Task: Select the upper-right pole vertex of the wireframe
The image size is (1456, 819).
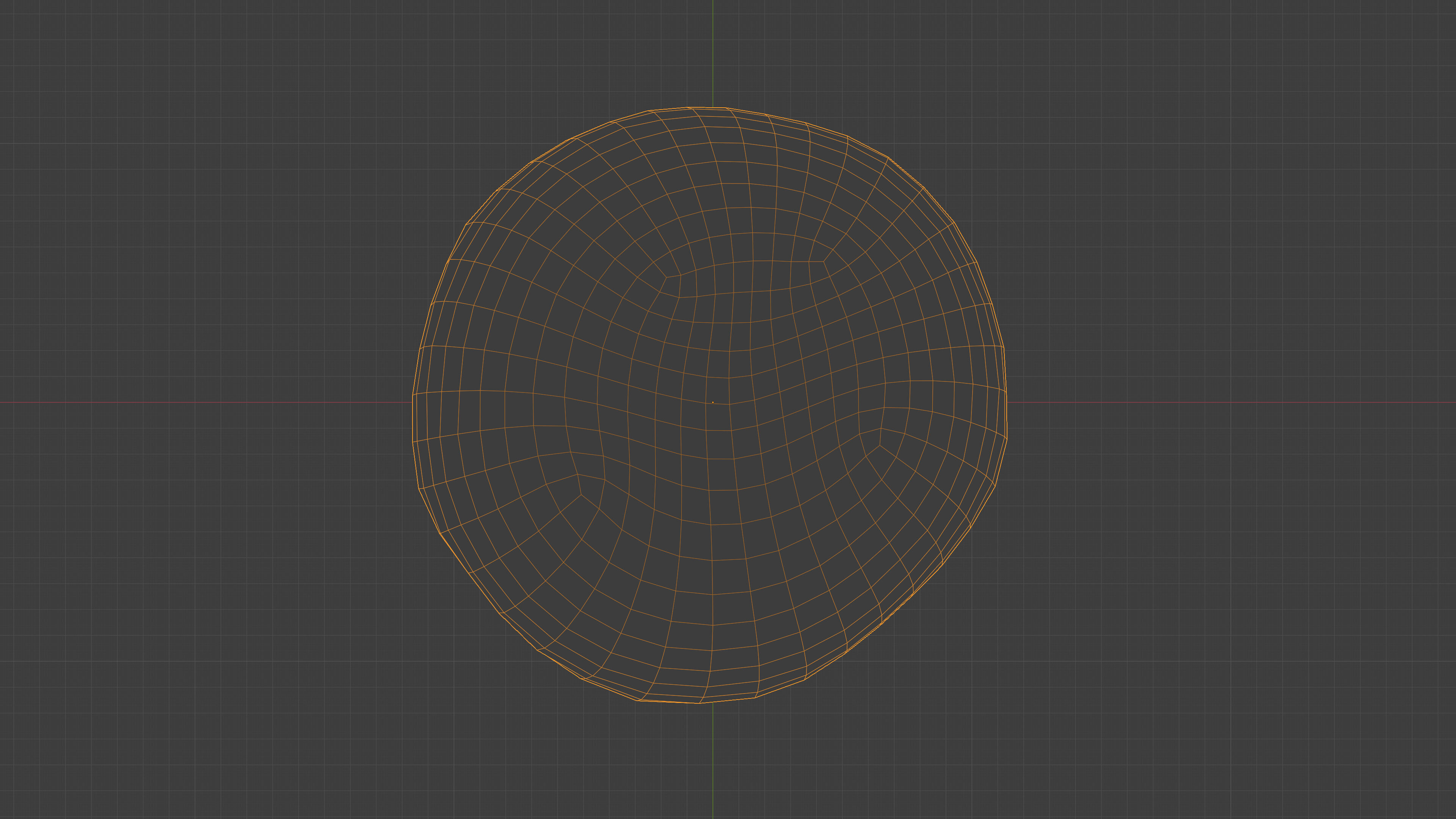Action: (824, 261)
